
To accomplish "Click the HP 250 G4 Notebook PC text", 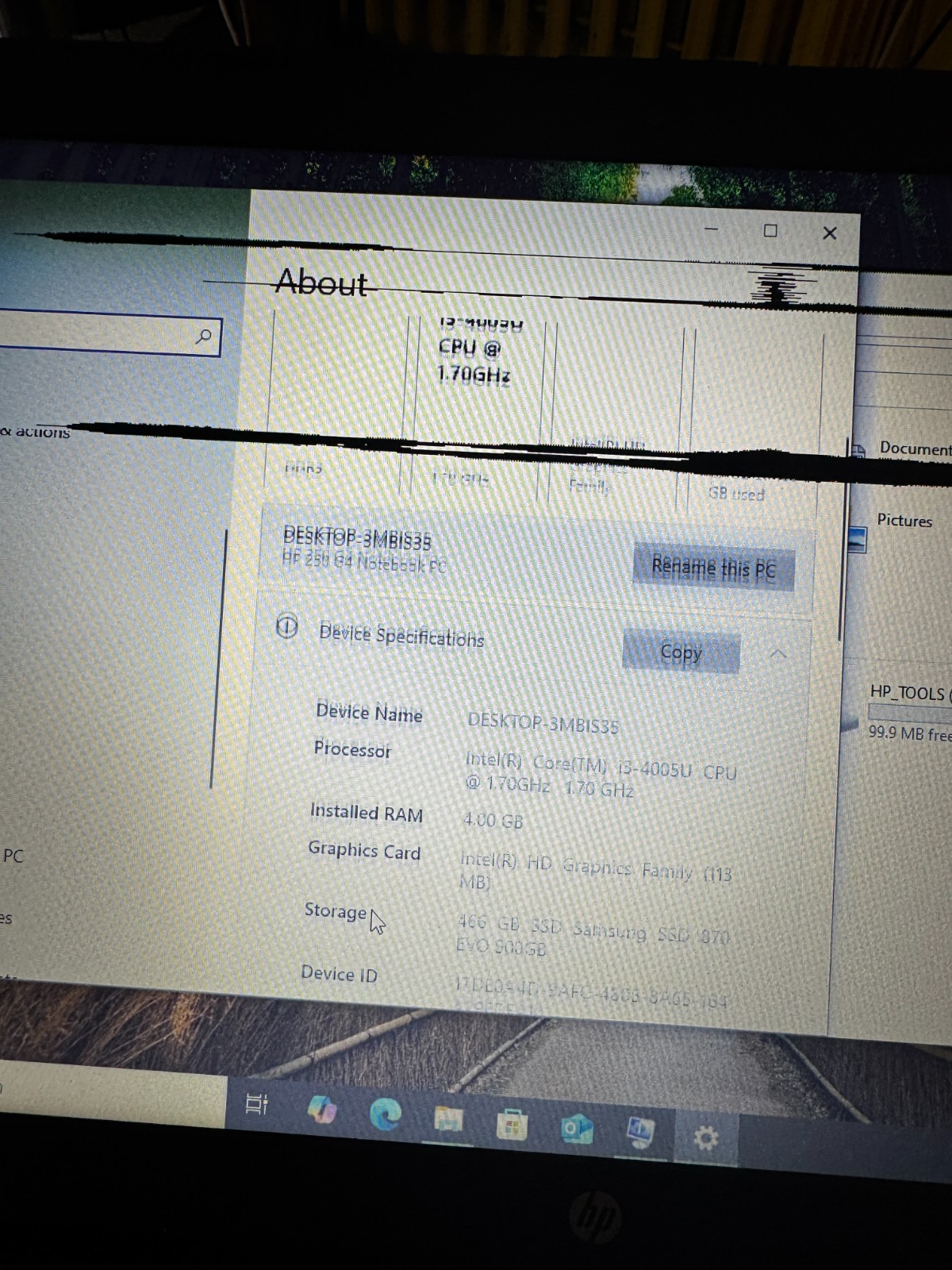I will tap(365, 562).
